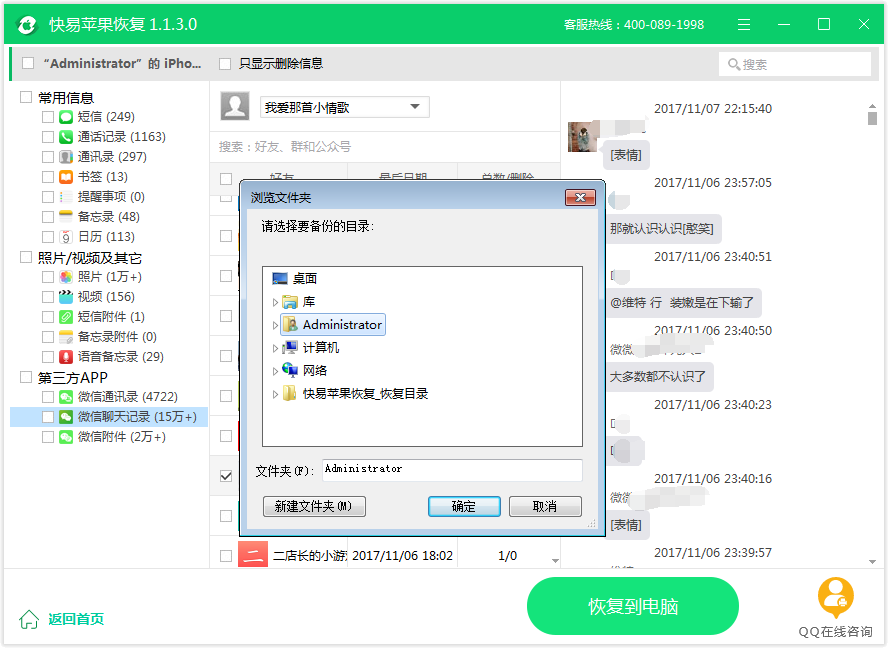This screenshot has width=888, height=648.
Task: Click the 微信附件 WeChat icon
Action: [x=66, y=437]
